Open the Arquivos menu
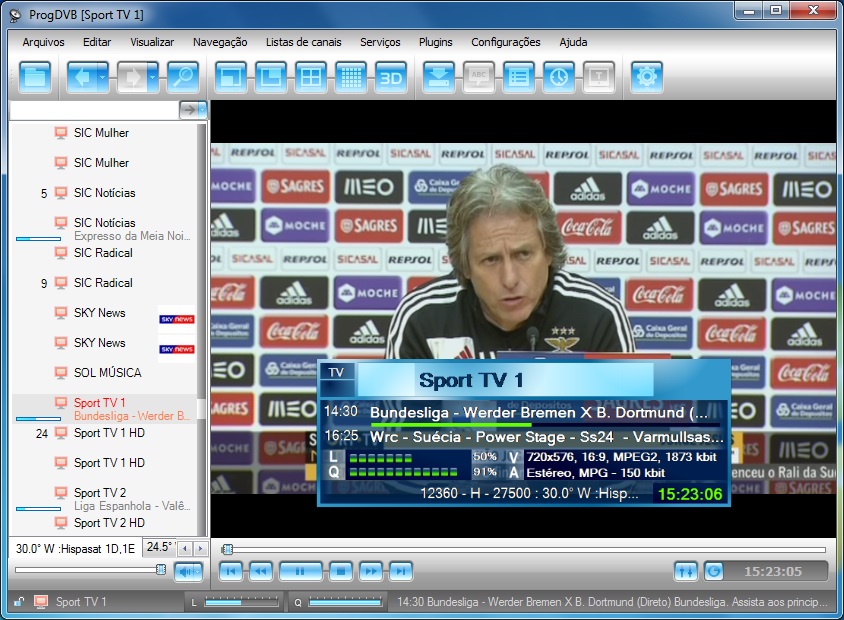The image size is (844, 620). tap(44, 42)
